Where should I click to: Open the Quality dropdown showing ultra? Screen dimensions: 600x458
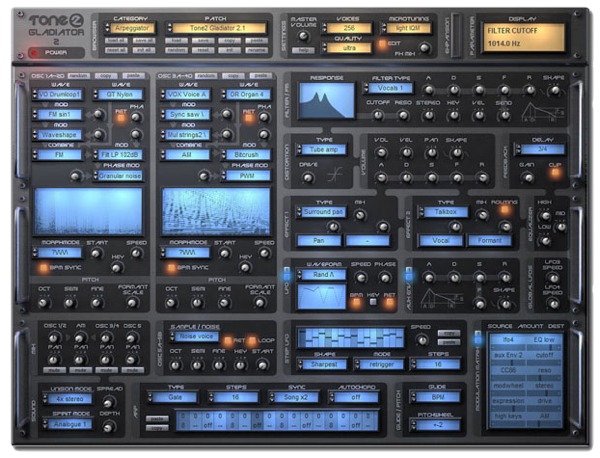pyautogui.click(x=347, y=48)
